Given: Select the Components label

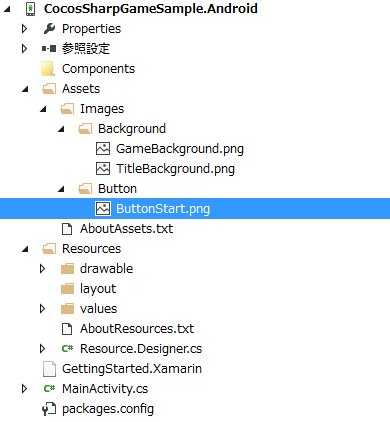Looking at the screenshot, I should [x=98, y=69].
